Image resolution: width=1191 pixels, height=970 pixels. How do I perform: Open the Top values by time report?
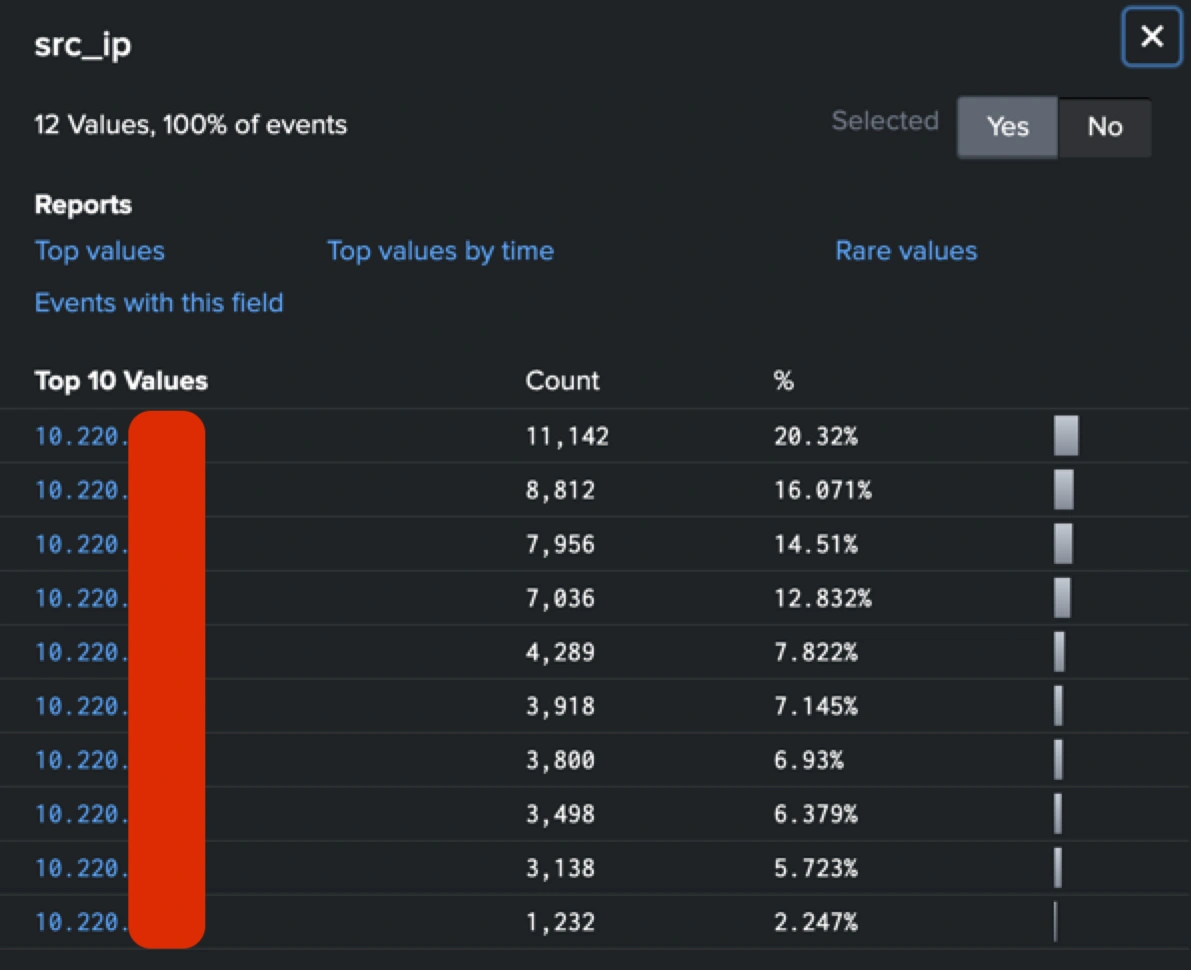(440, 250)
